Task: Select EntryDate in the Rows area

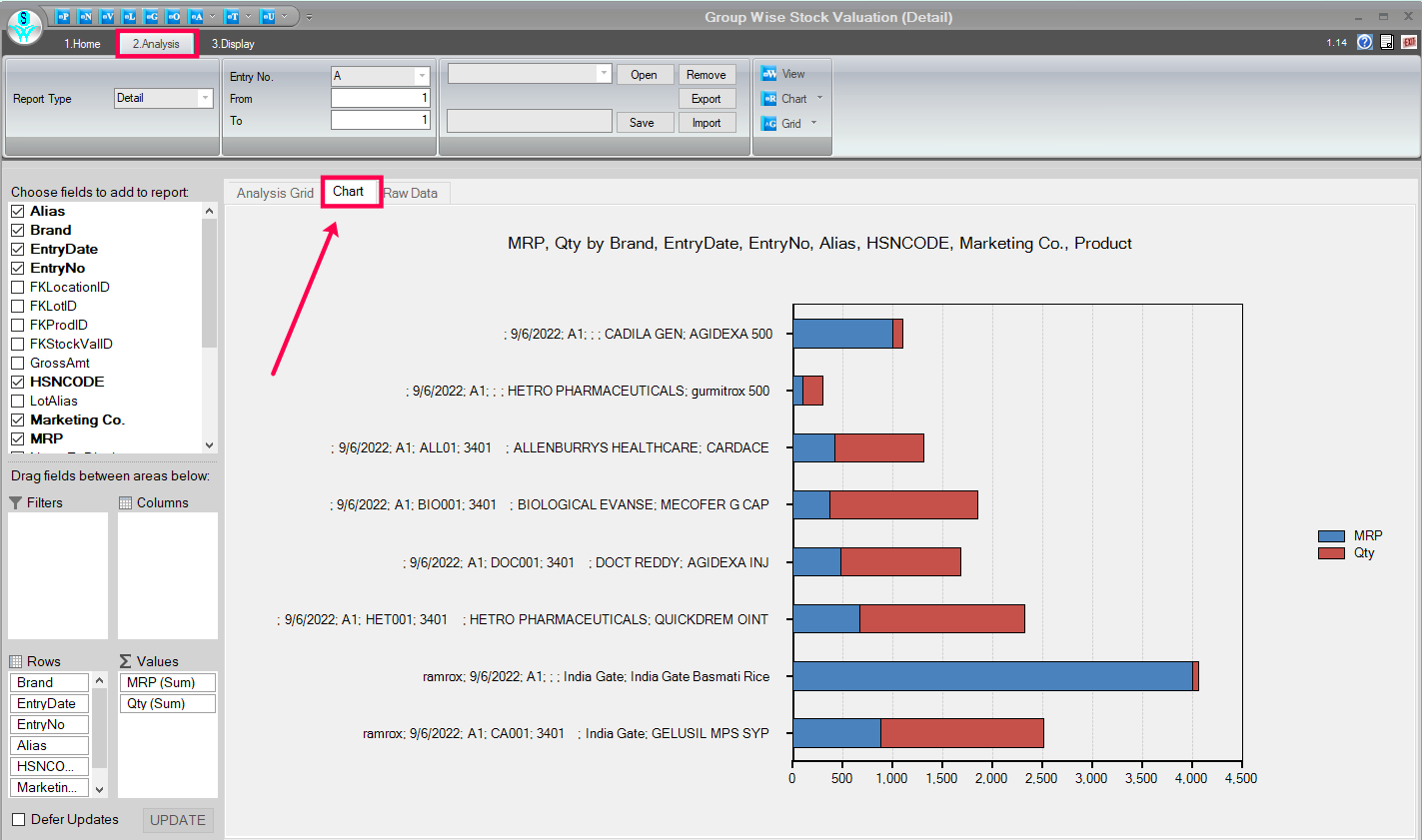Action: [x=50, y=703]
